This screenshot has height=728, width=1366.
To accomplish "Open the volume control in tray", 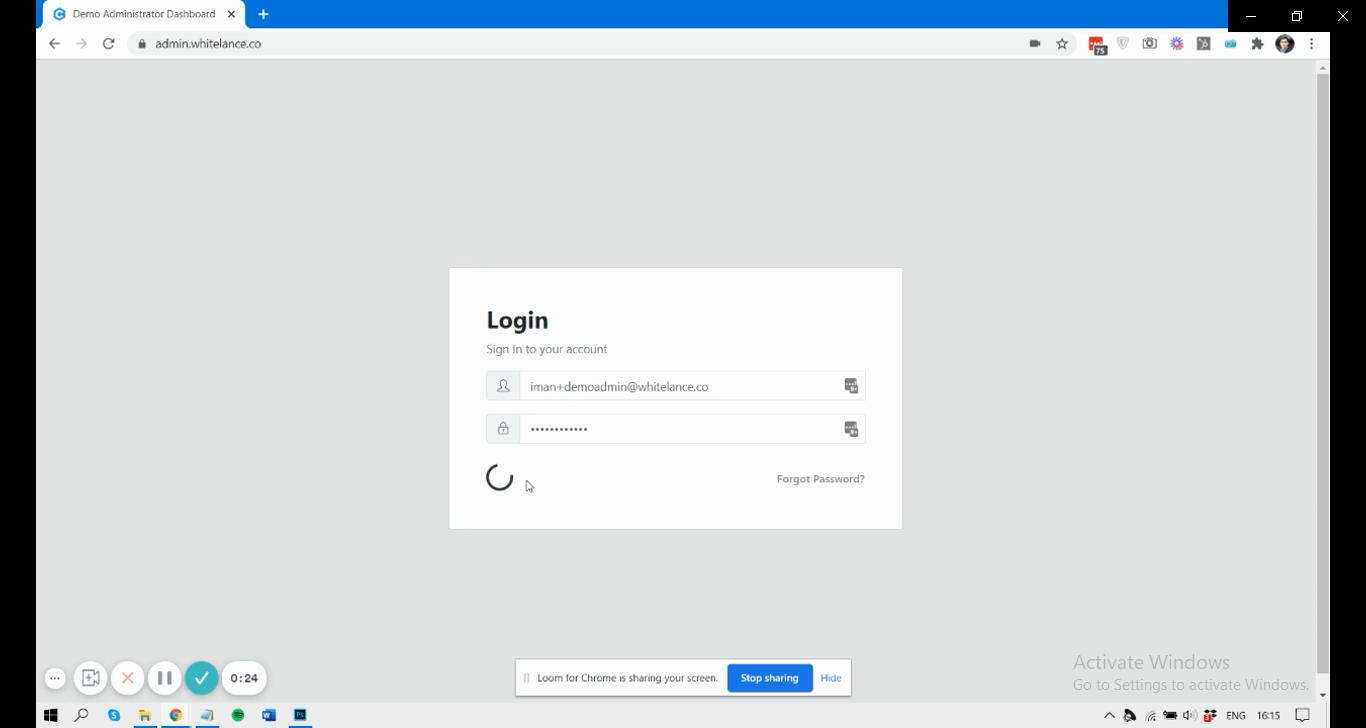I will pyautogui.click(x=1189, y=715).
